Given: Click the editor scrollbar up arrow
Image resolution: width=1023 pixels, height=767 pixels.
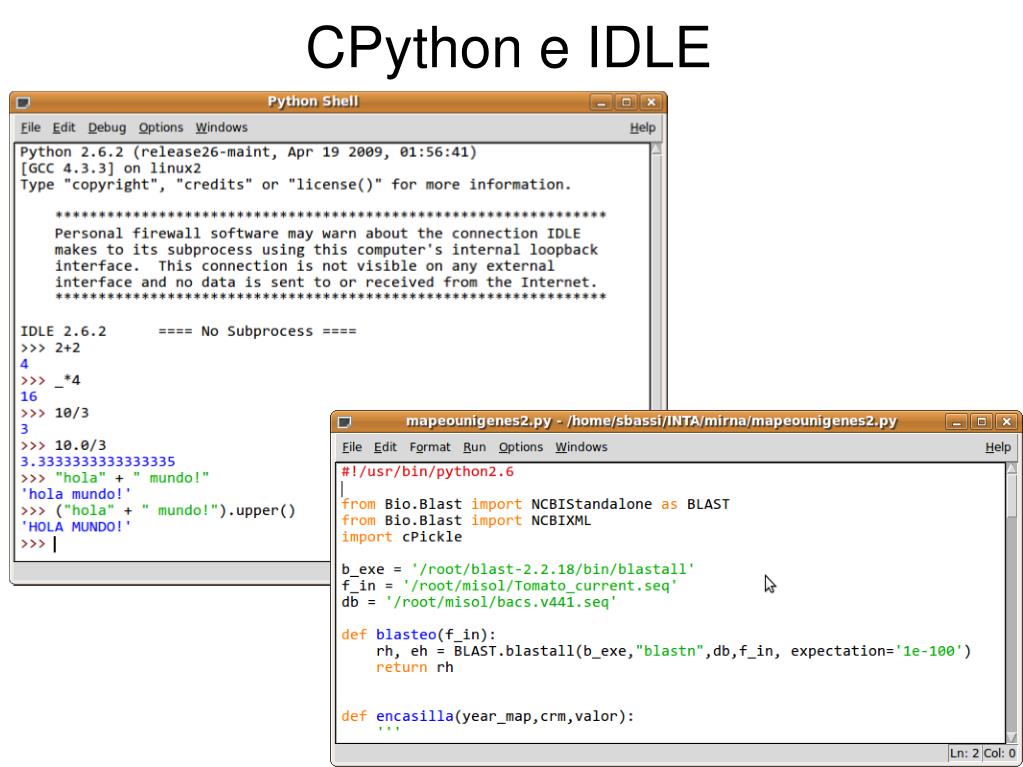Looking at the screenshot, I should point(1012,468).
